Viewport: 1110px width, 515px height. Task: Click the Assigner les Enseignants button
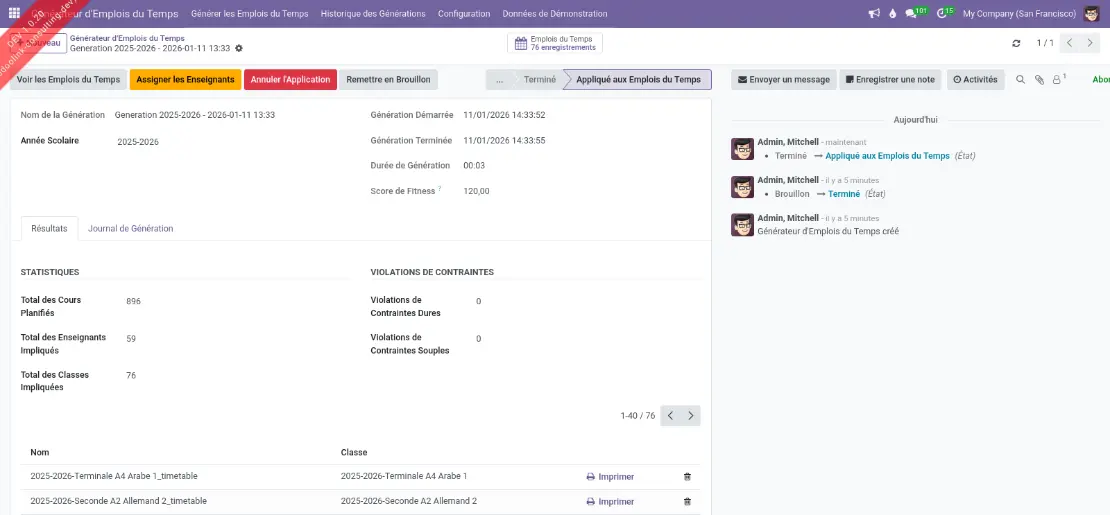[x=185, y=79]
